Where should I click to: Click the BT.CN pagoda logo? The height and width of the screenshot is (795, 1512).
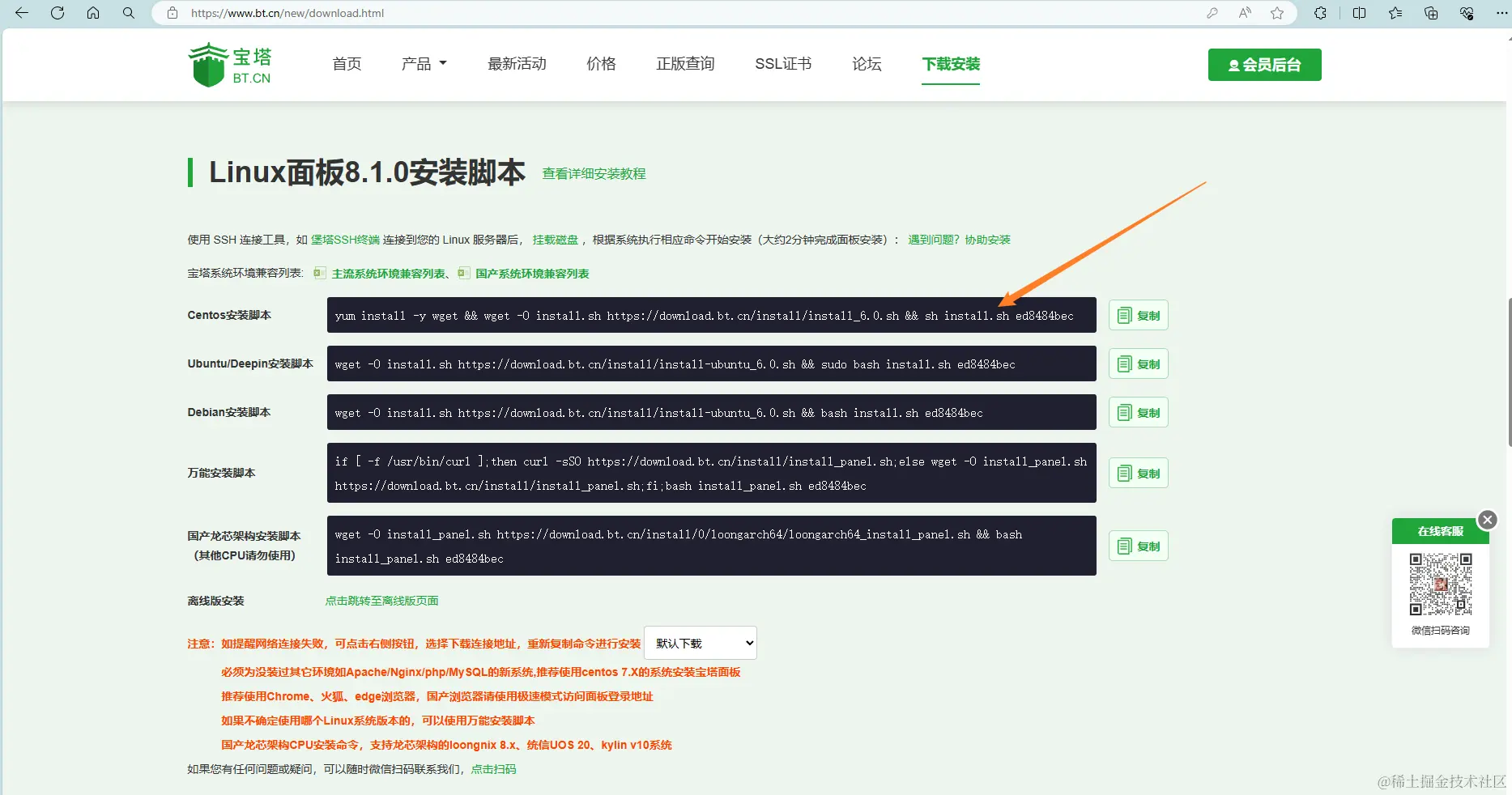tap(230, 65)
